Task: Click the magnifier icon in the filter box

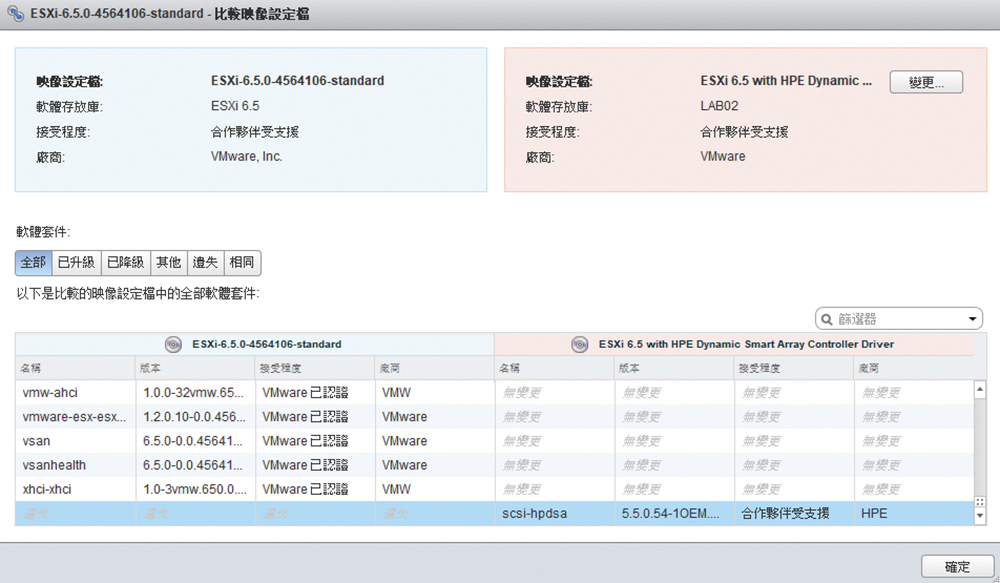Action: click(827, 319)
